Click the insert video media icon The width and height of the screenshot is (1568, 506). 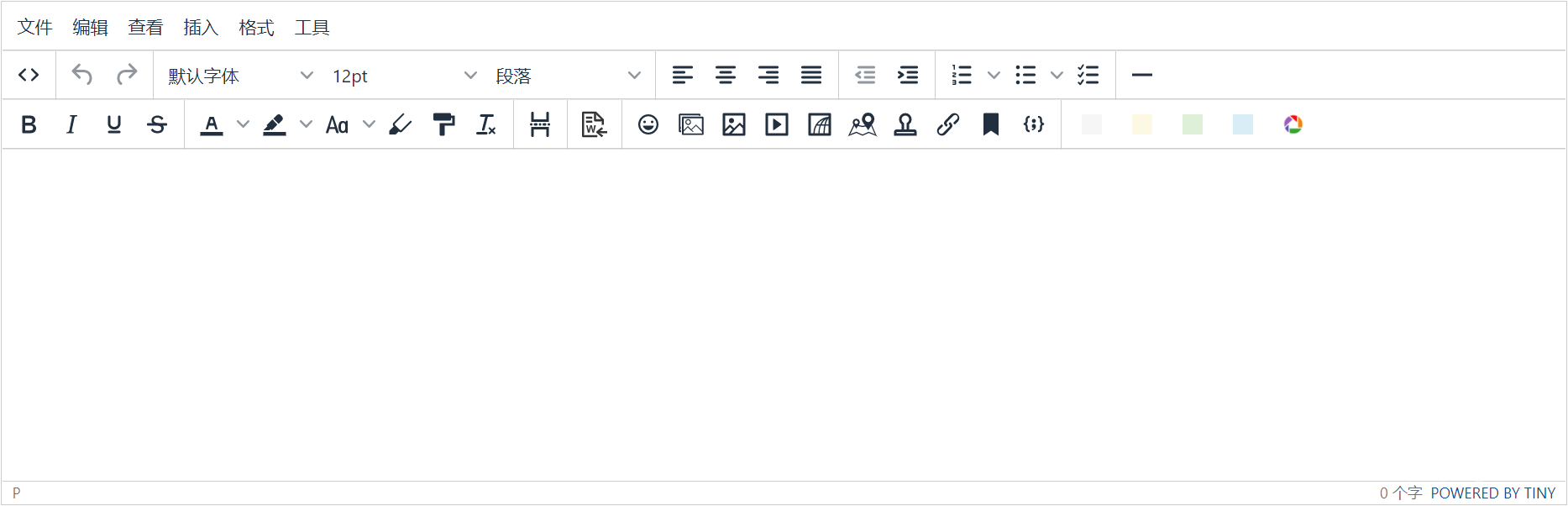tap(776, 124)
